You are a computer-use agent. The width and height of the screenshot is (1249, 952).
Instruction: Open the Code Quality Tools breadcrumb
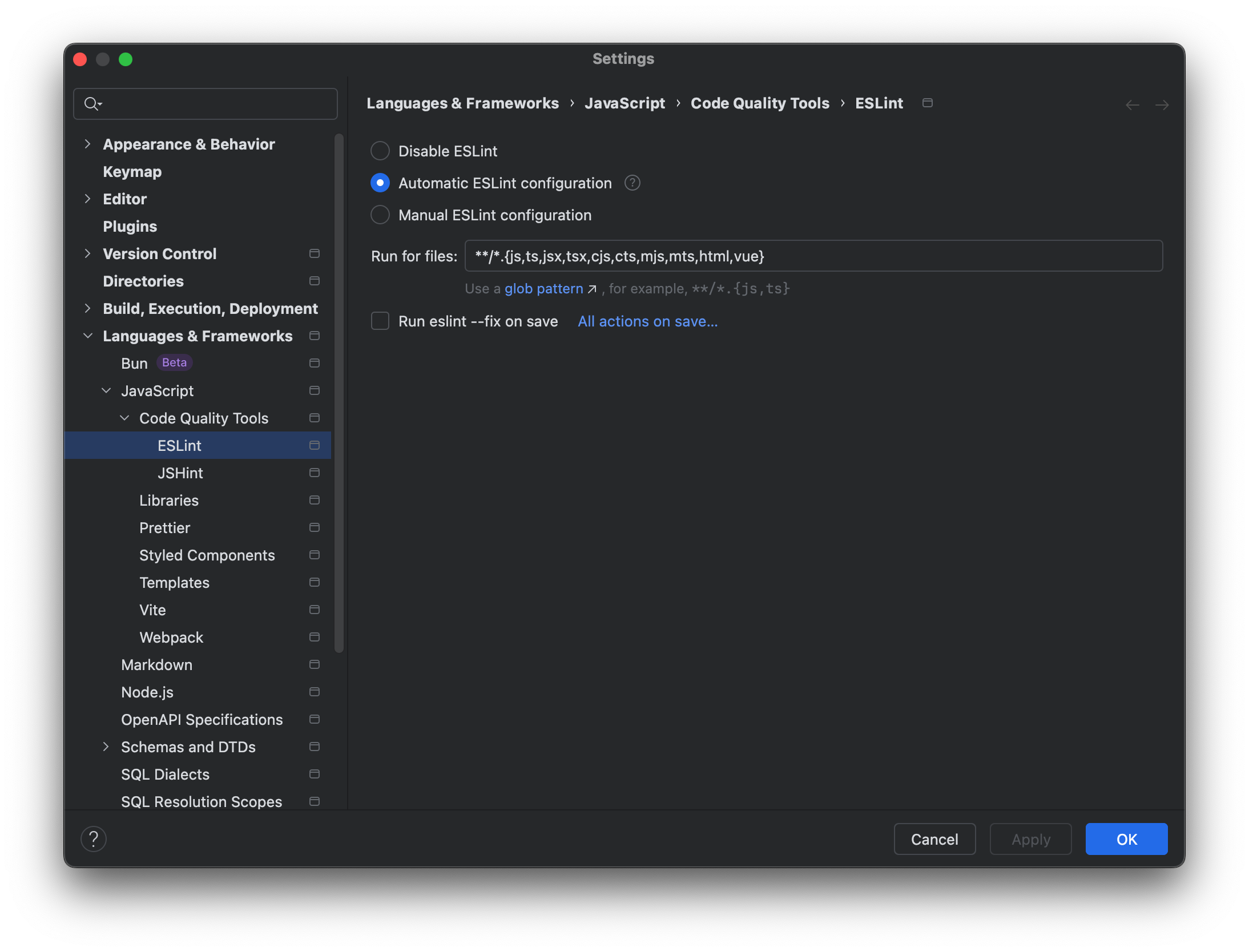tap(760, 103)
